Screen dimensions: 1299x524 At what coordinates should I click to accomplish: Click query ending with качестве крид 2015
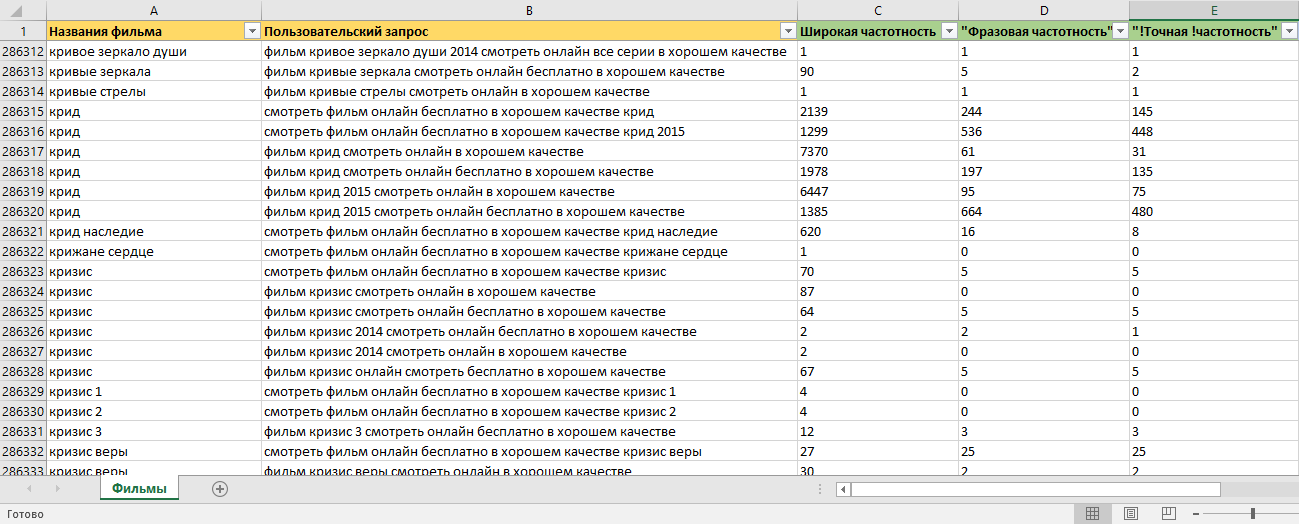coord(529,132)
